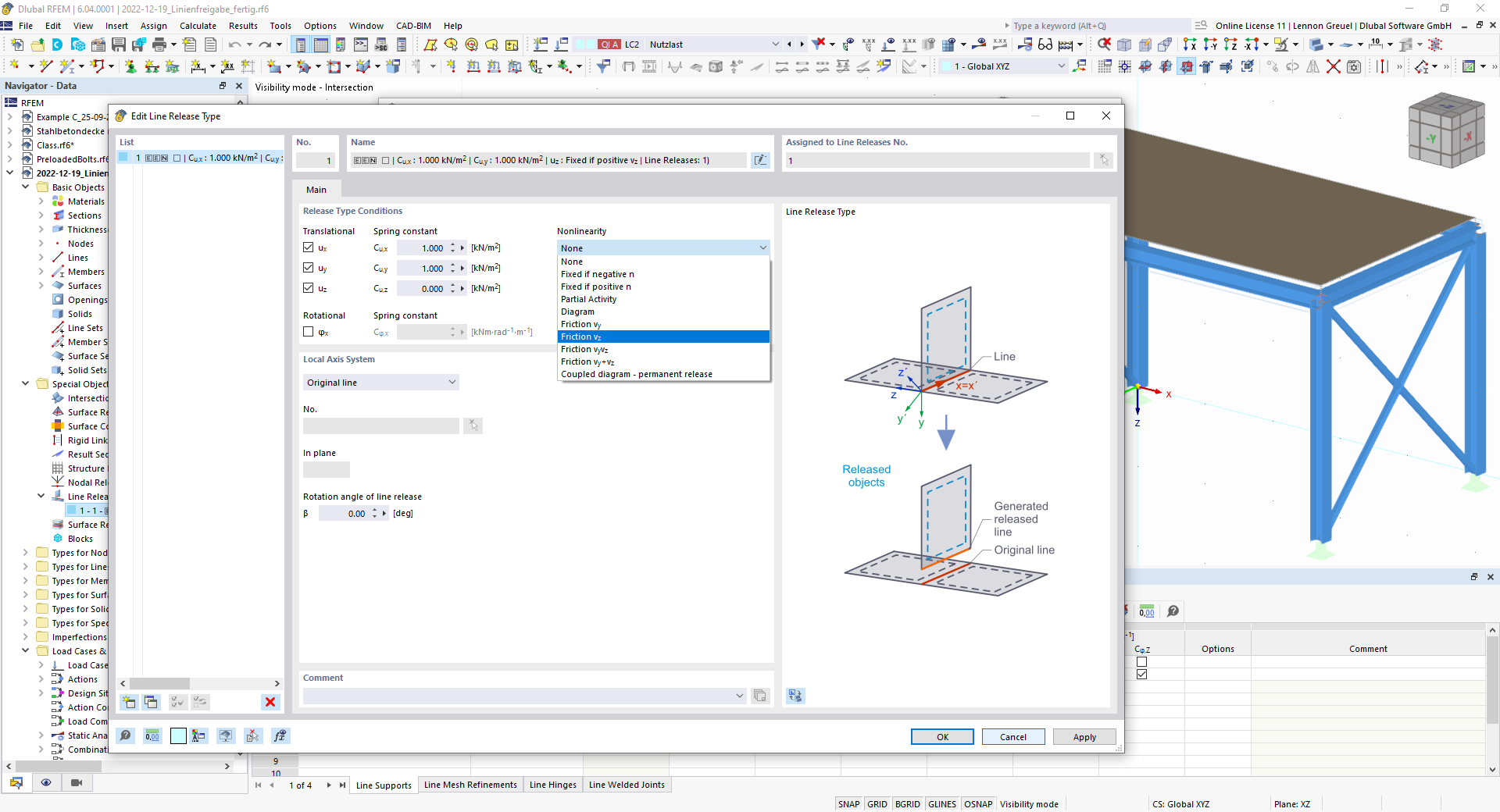
Task: Click the edit name icon beside Name field
Action: pos(760,160)
